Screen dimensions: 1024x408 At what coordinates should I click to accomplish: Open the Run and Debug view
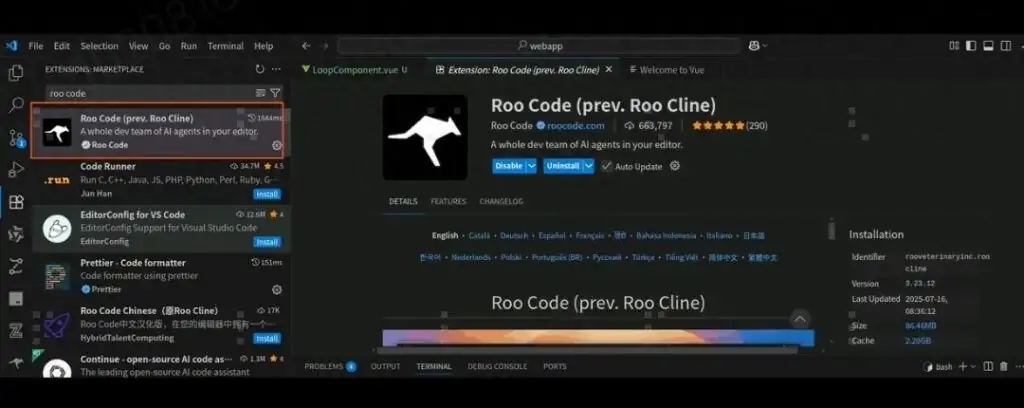pyautogui.click(x=16, y=170)
